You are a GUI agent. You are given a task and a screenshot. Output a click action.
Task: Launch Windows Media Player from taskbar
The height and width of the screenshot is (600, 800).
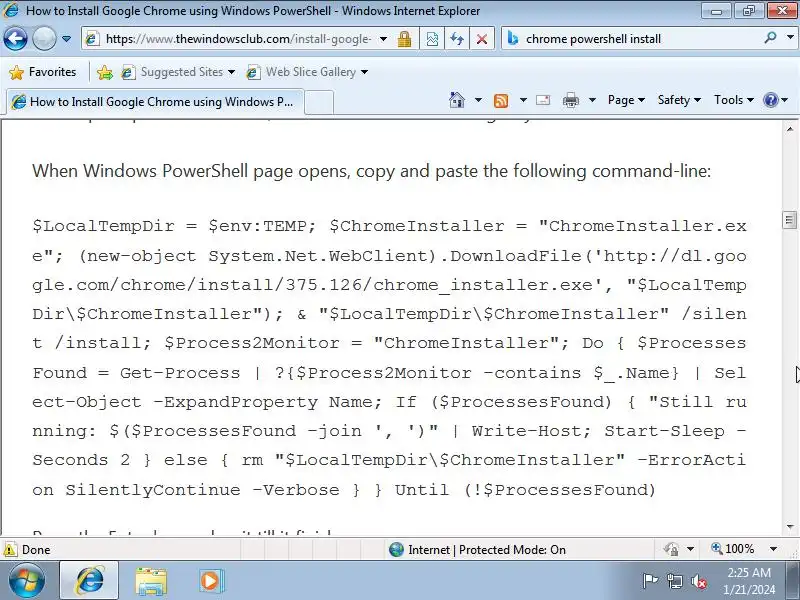[211, 581]
